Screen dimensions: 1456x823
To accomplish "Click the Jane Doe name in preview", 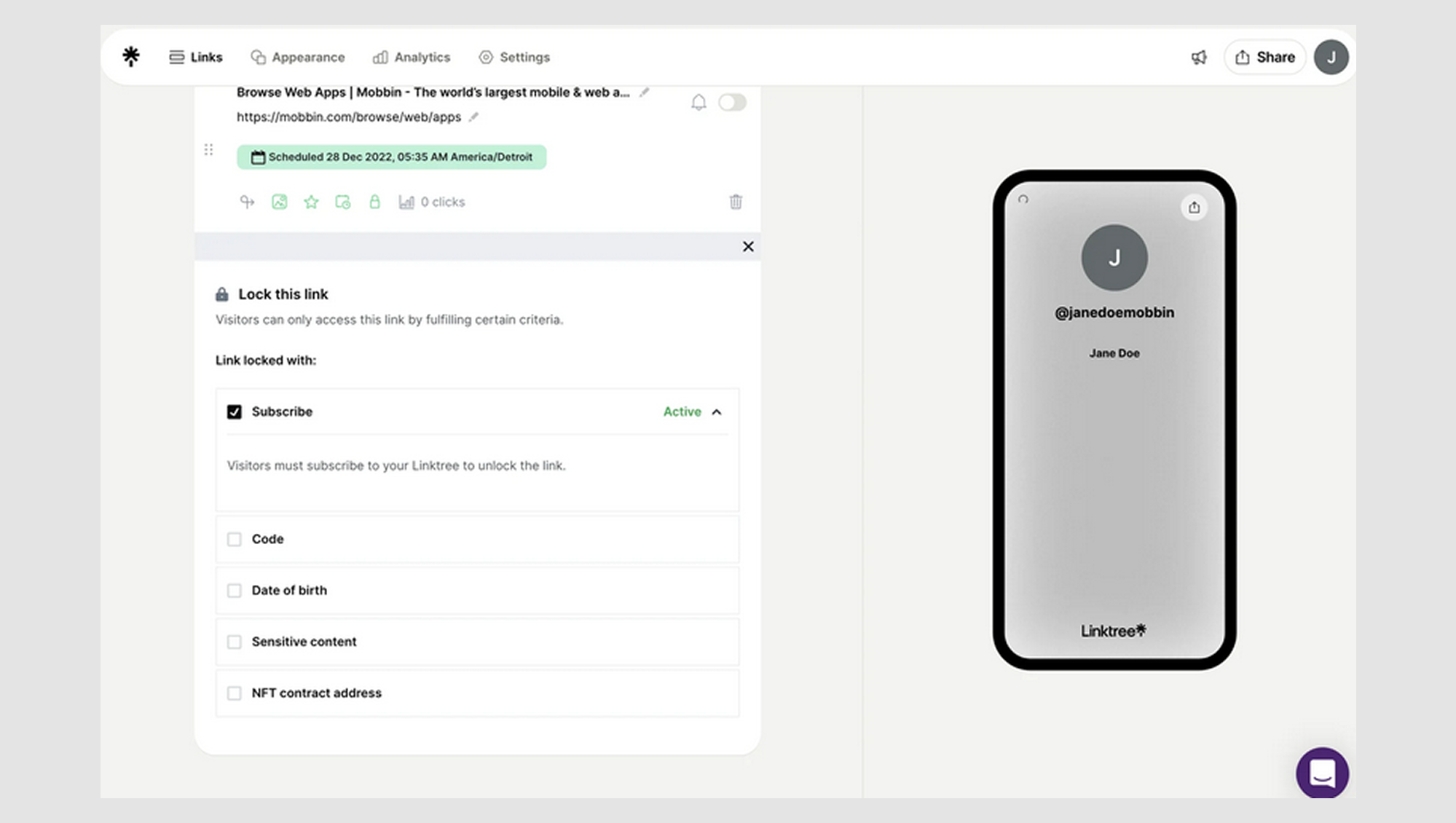I will pos(1114,353).
